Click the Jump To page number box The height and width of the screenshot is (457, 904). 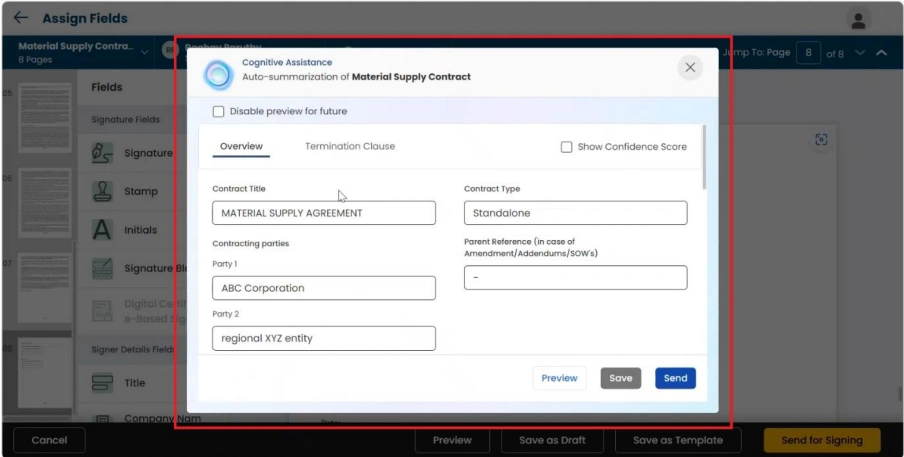coord(808,53)
